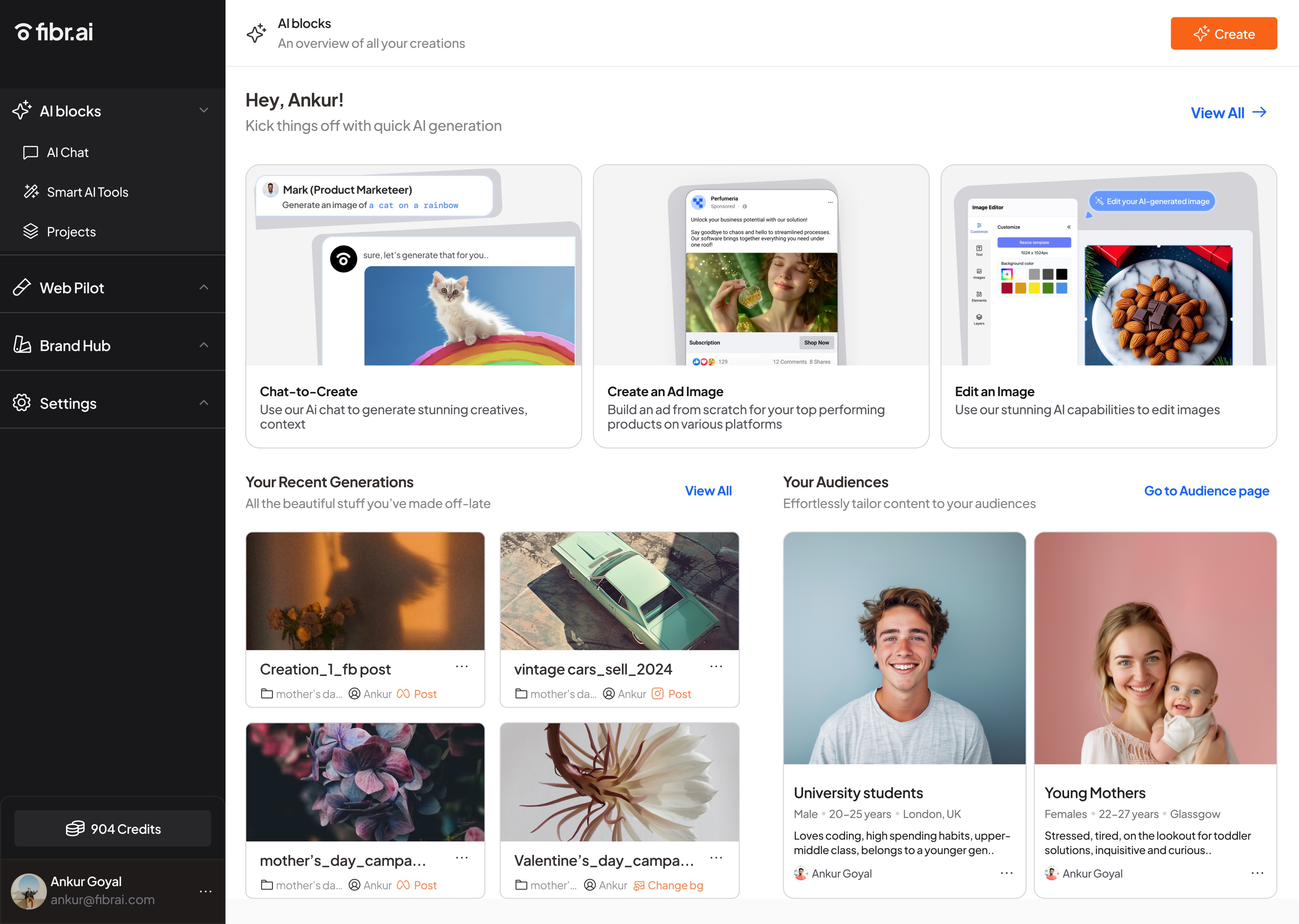The width and height of the screenshot is (1299, 924).
Task: Open the Go to Audience page link
Action: tap(1206, 491)
